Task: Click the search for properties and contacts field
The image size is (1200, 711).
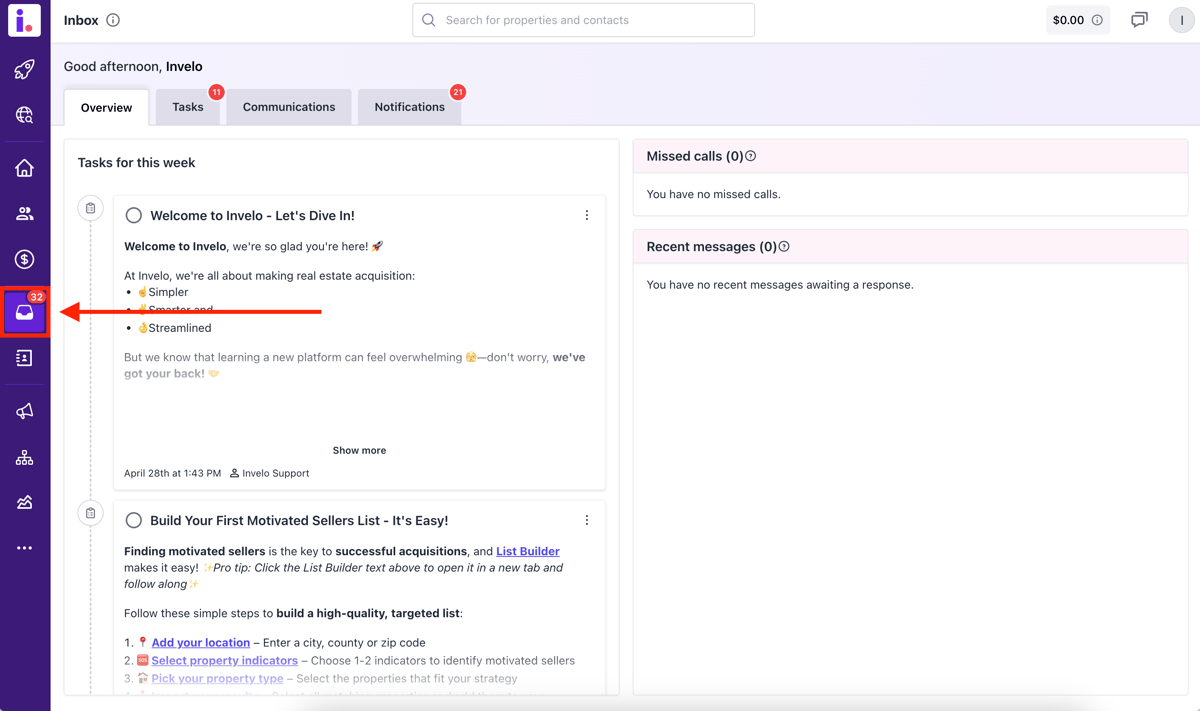Action: 584,20
